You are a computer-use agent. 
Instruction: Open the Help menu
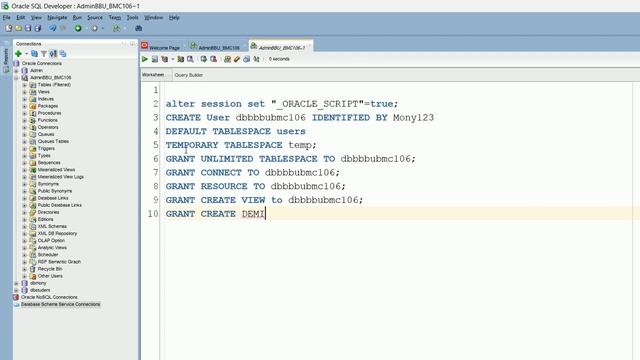174,18
